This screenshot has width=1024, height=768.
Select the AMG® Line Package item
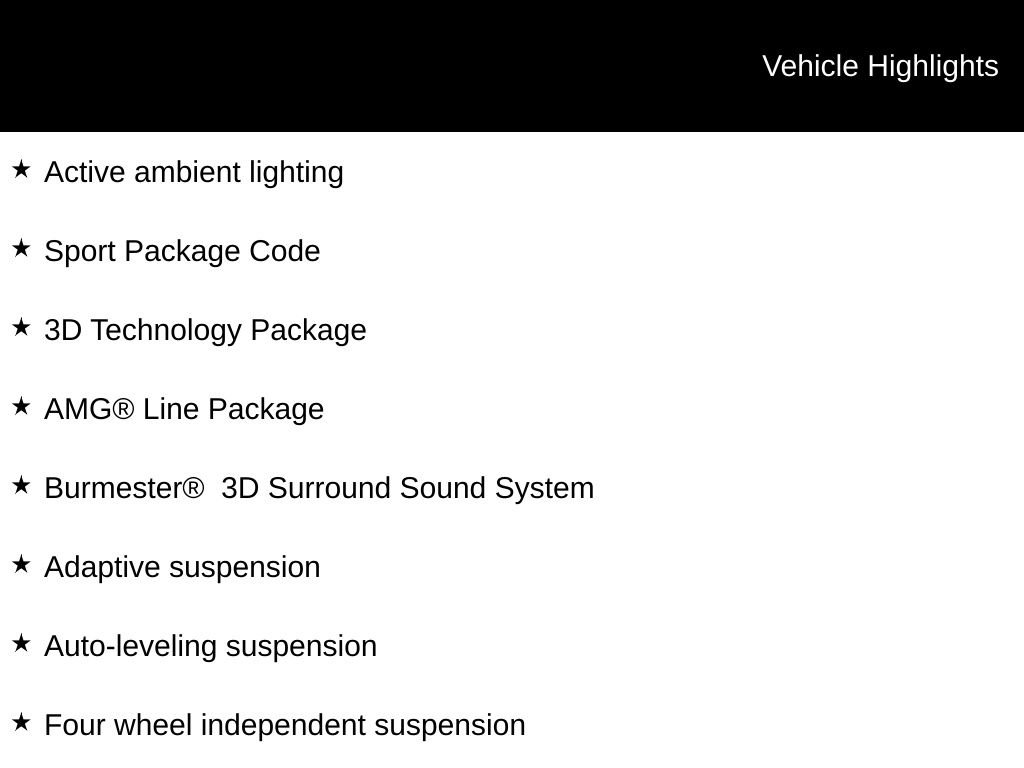tap(184, 409)
